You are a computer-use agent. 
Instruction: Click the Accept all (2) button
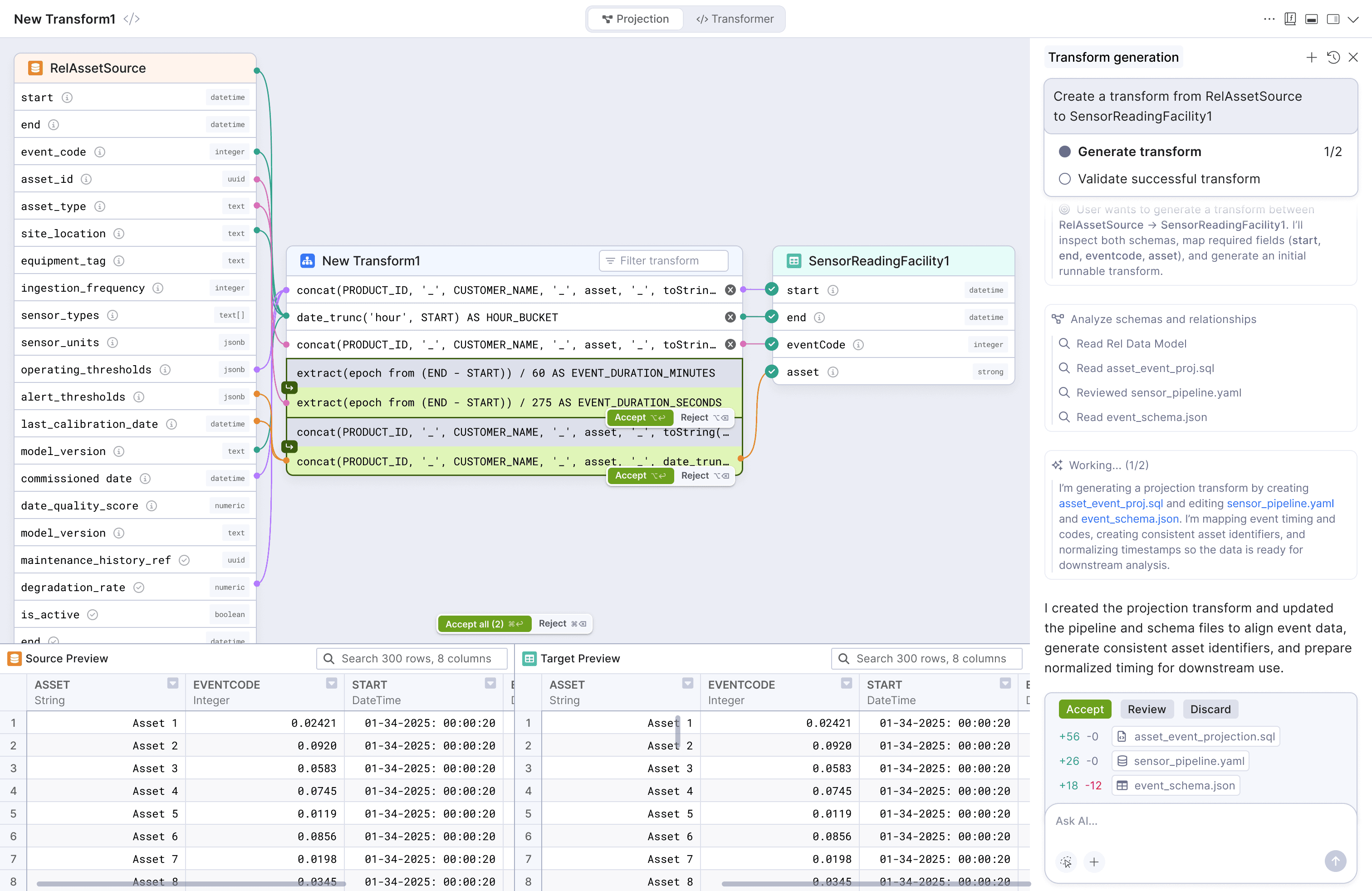[484, 624]
